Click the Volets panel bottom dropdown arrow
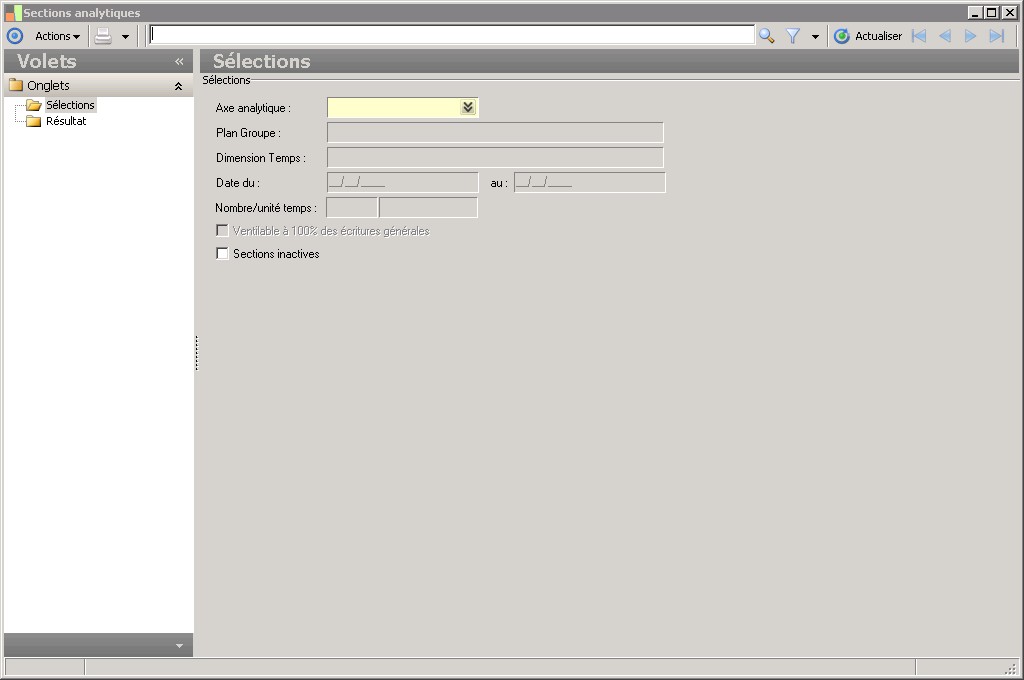 click(180, 646)
